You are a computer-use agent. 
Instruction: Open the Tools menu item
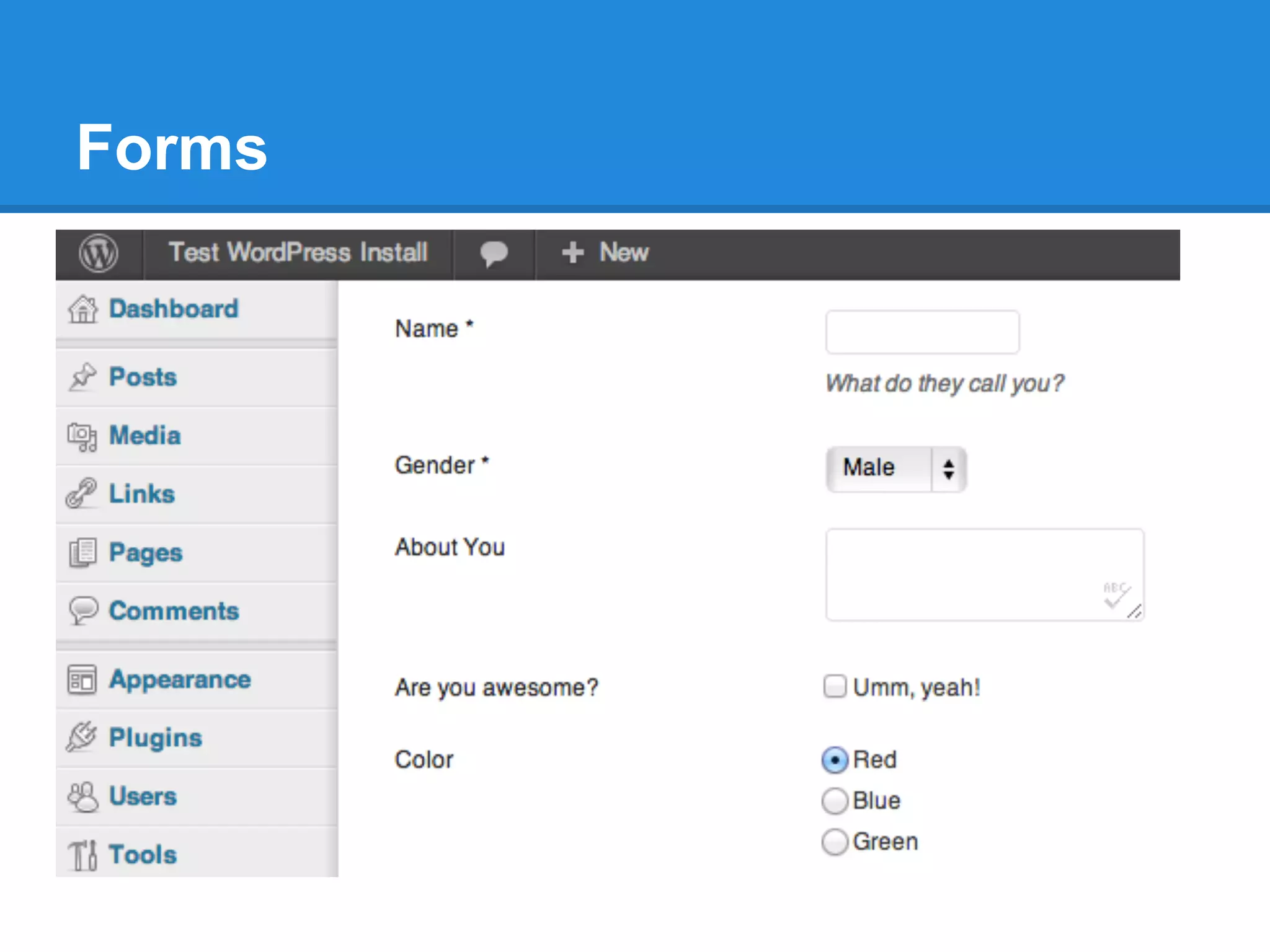[197, 853]
